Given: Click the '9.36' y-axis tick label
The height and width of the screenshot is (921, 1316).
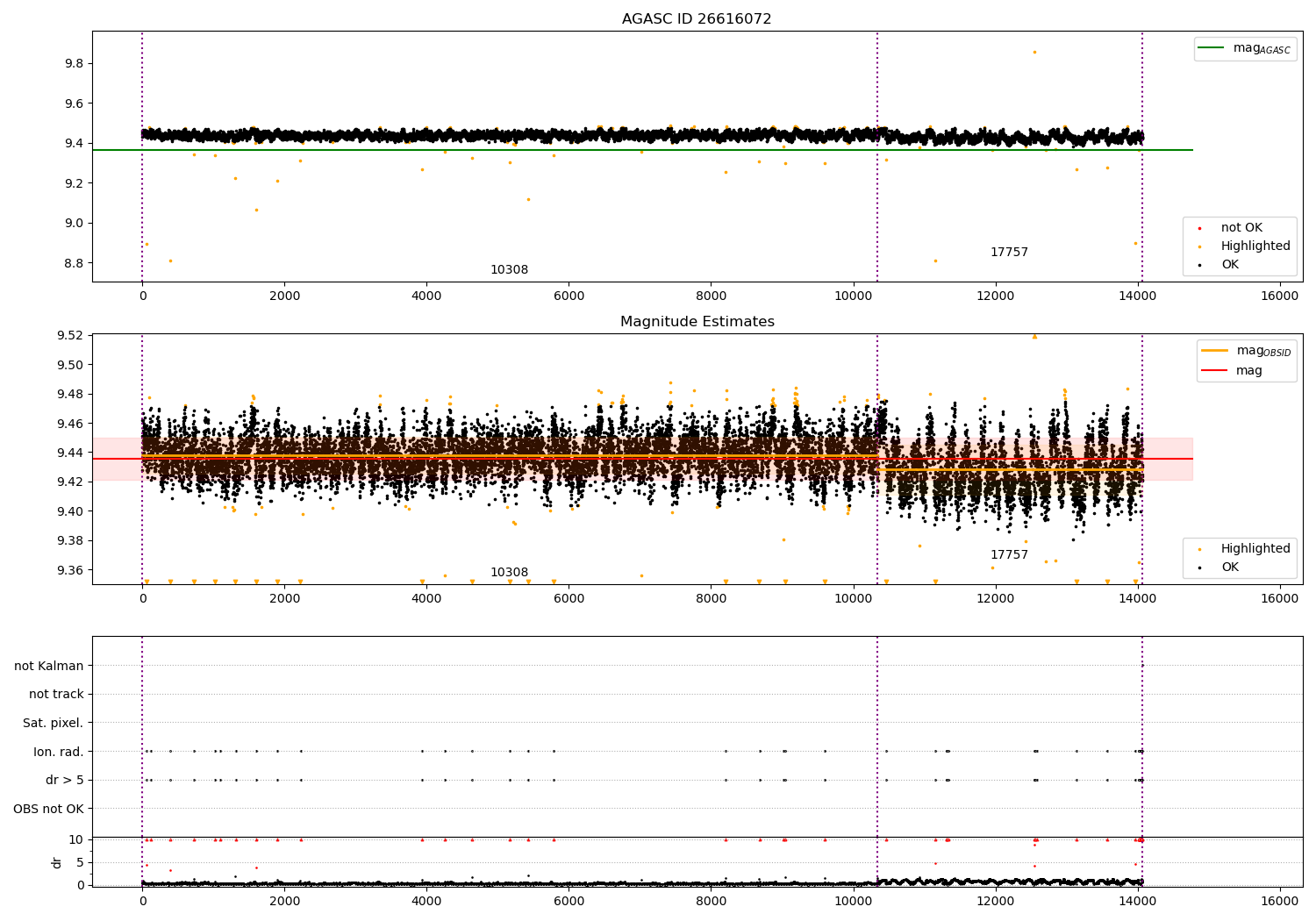Looking at the screenshot, I should [70, 570].
